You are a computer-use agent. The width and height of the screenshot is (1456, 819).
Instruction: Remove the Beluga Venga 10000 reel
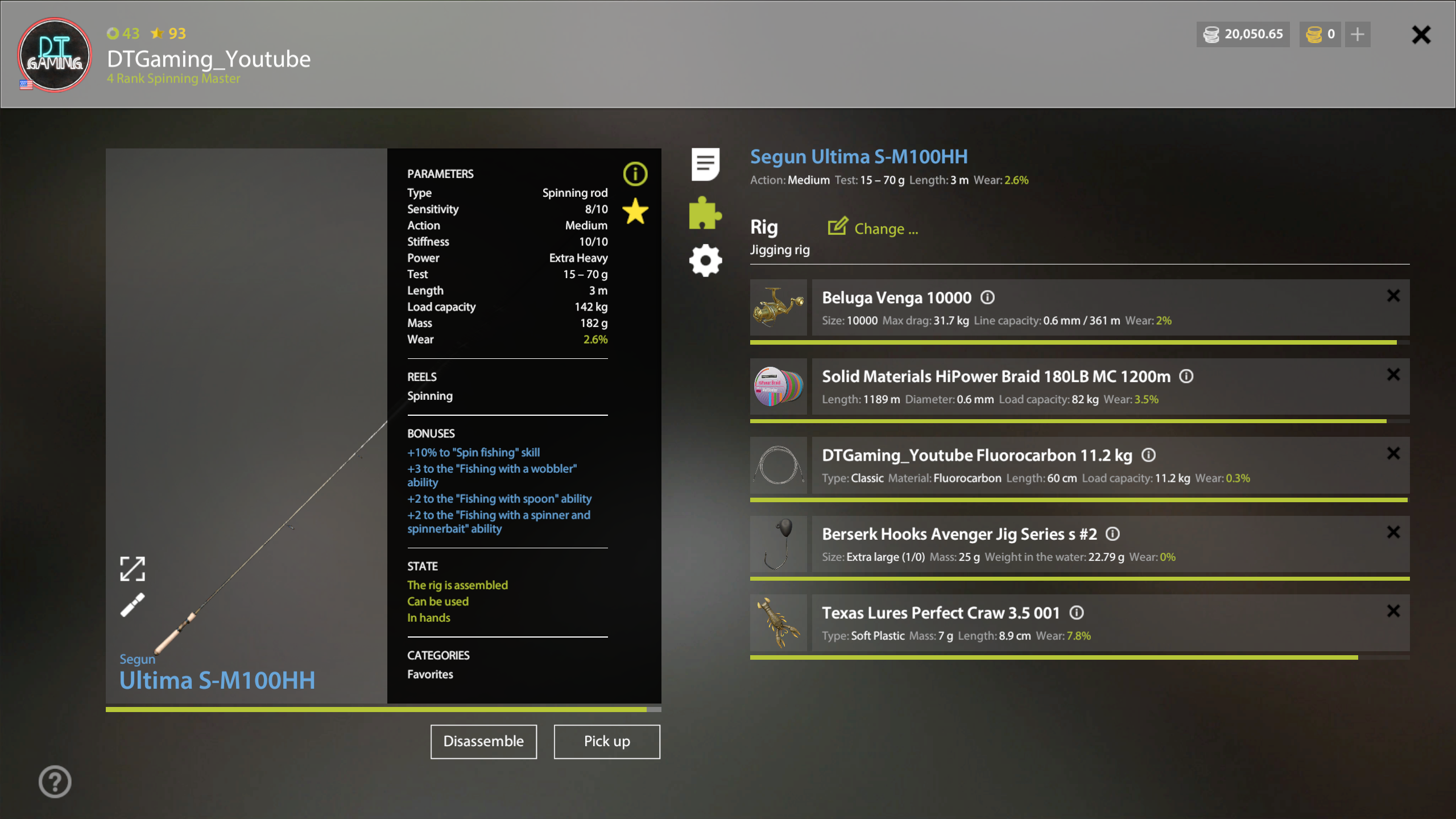1393,296
